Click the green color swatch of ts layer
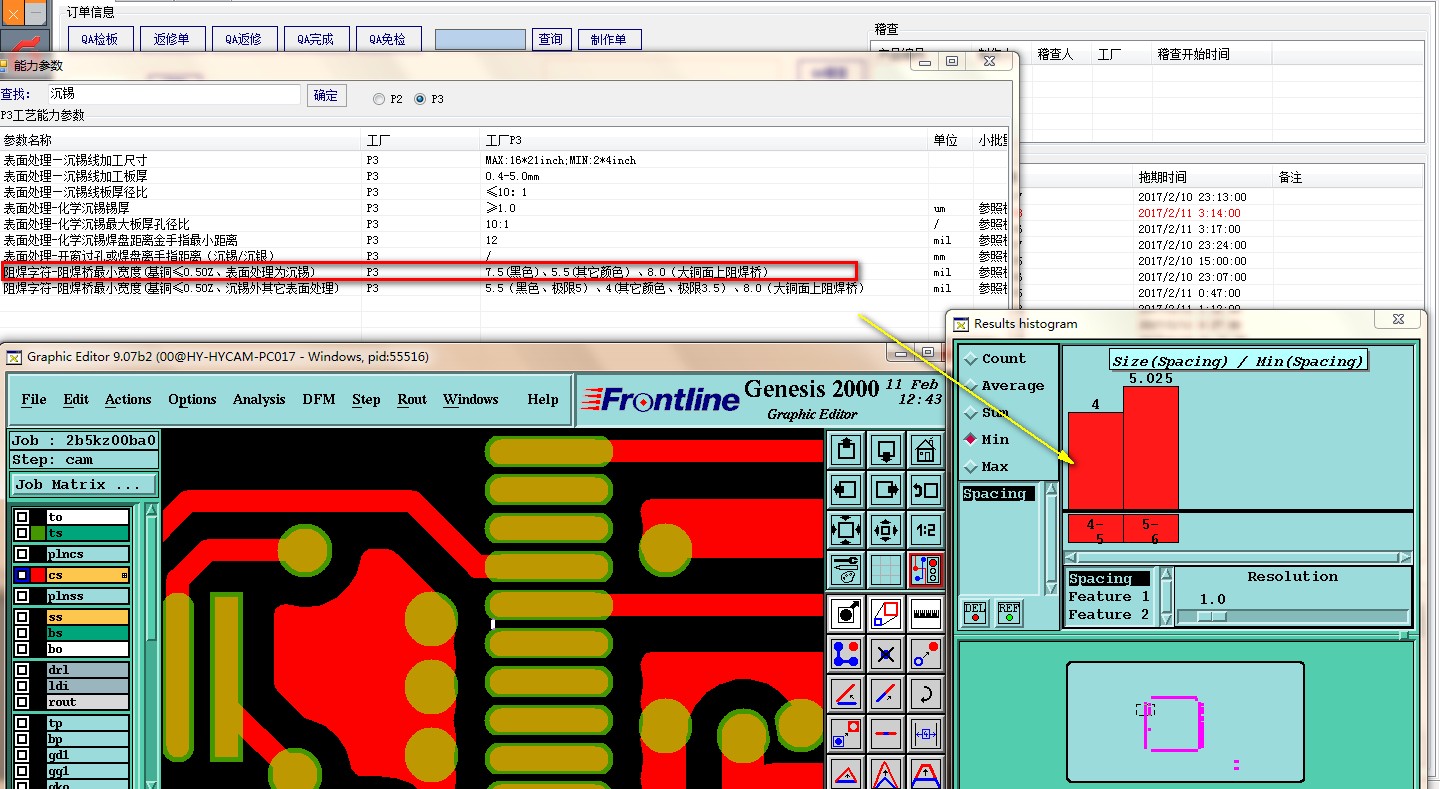Image resolution: width=1440 pixels, height=789 pixels. tap(38, 534)
